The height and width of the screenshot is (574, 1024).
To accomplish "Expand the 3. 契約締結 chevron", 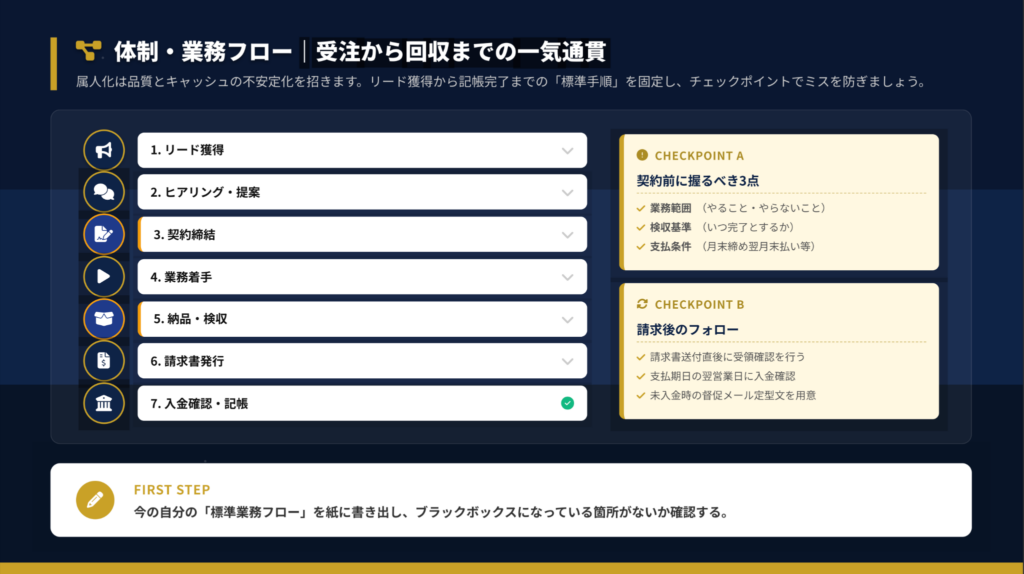I will [x=567, y=235].
